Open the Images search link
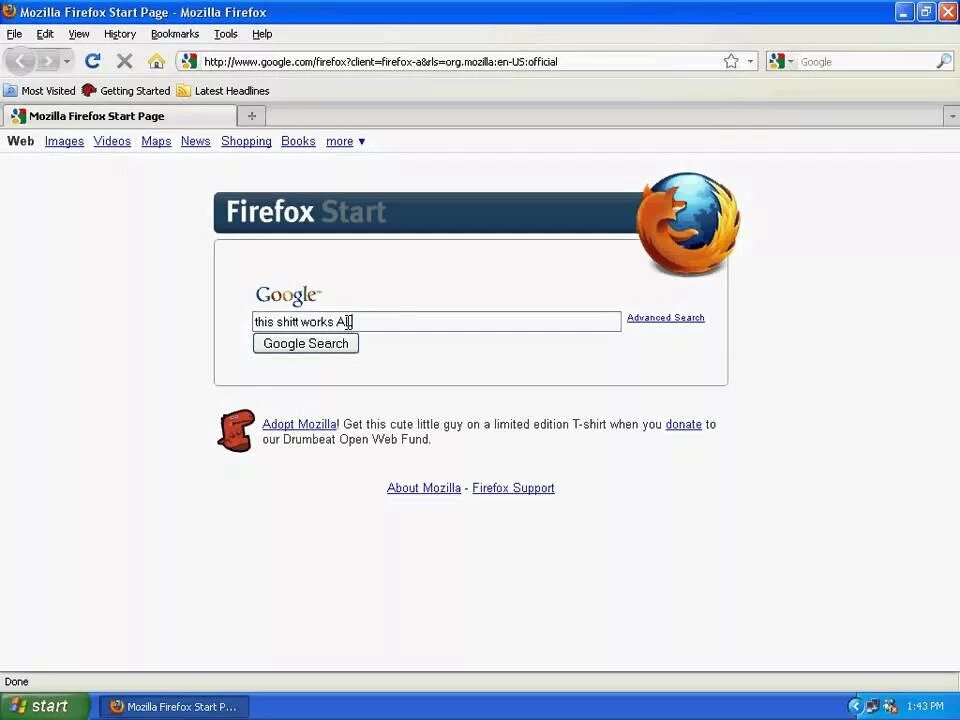The image size is (960, 720). [64, 141]
